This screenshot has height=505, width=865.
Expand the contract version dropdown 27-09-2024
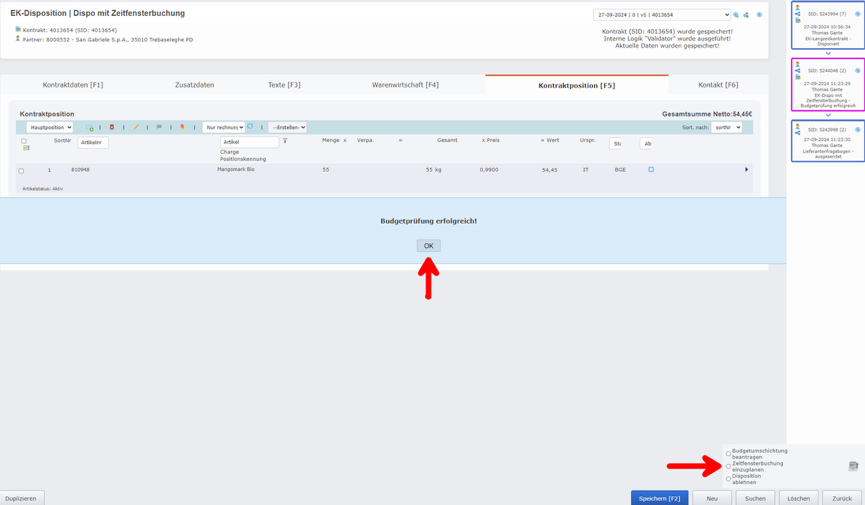click(661, 15)
